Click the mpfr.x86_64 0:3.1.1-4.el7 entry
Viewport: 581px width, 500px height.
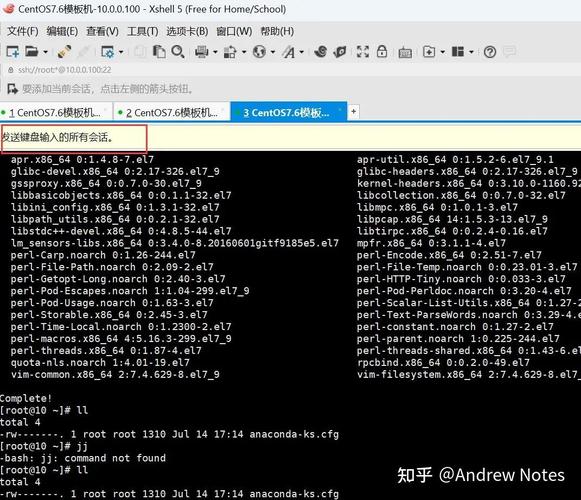pos(431,243)
